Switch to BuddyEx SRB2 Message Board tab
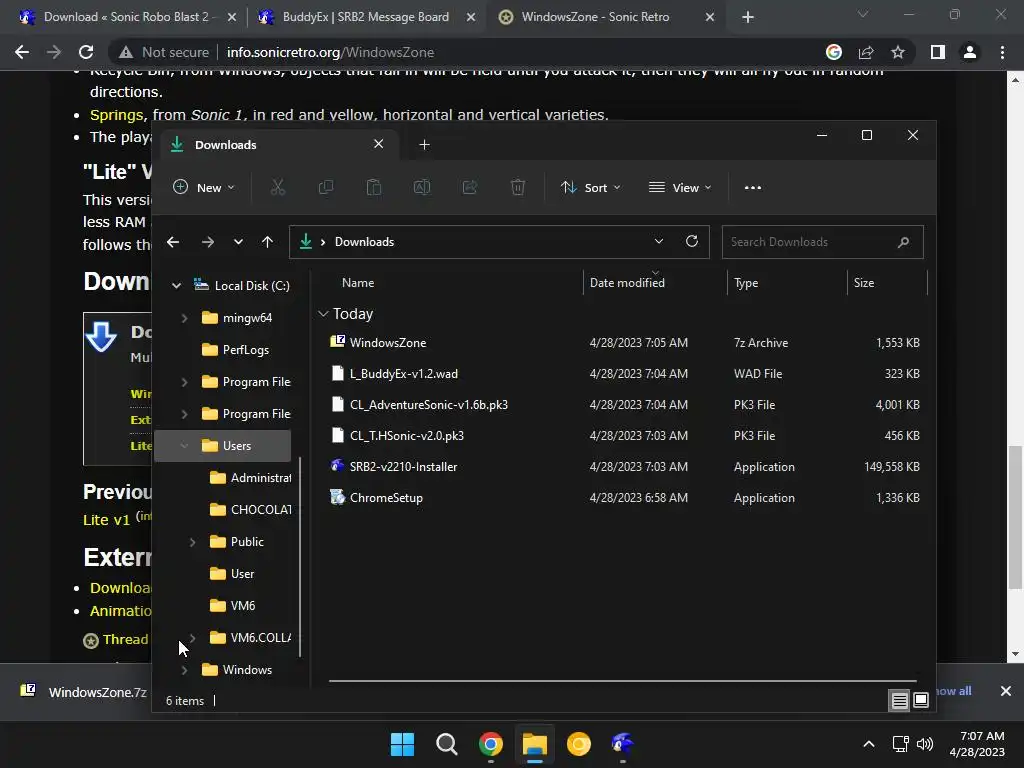This screenshot has width=1024, height=768. click(x=366, y=17)
